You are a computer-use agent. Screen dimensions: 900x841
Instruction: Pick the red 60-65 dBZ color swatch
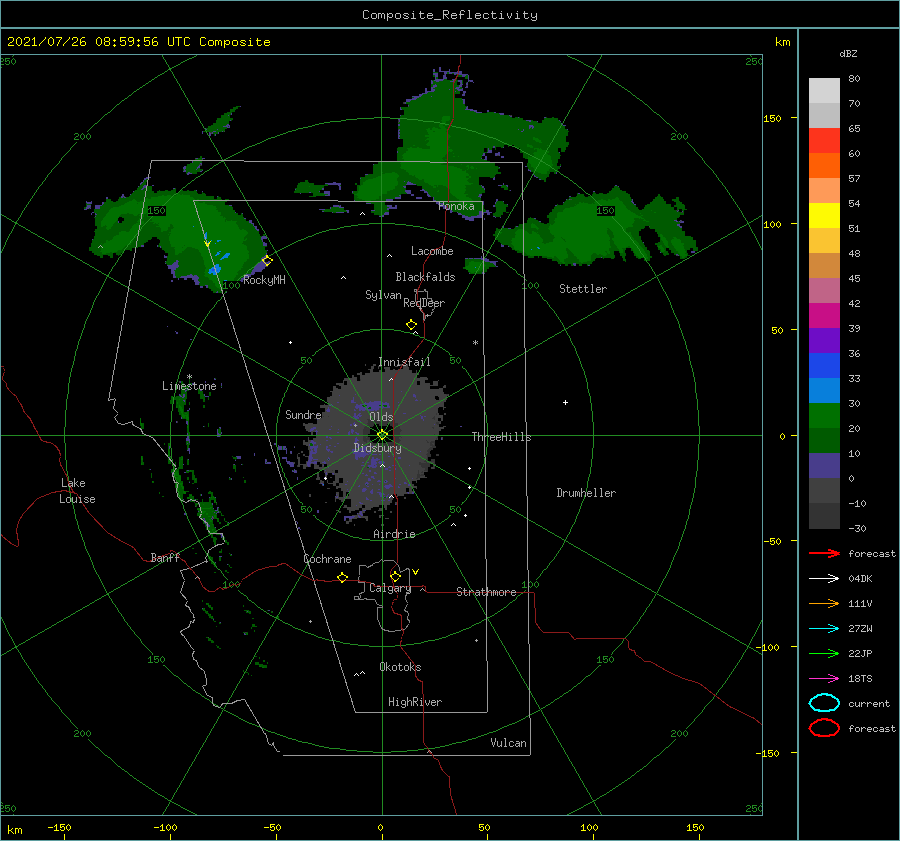824,141
